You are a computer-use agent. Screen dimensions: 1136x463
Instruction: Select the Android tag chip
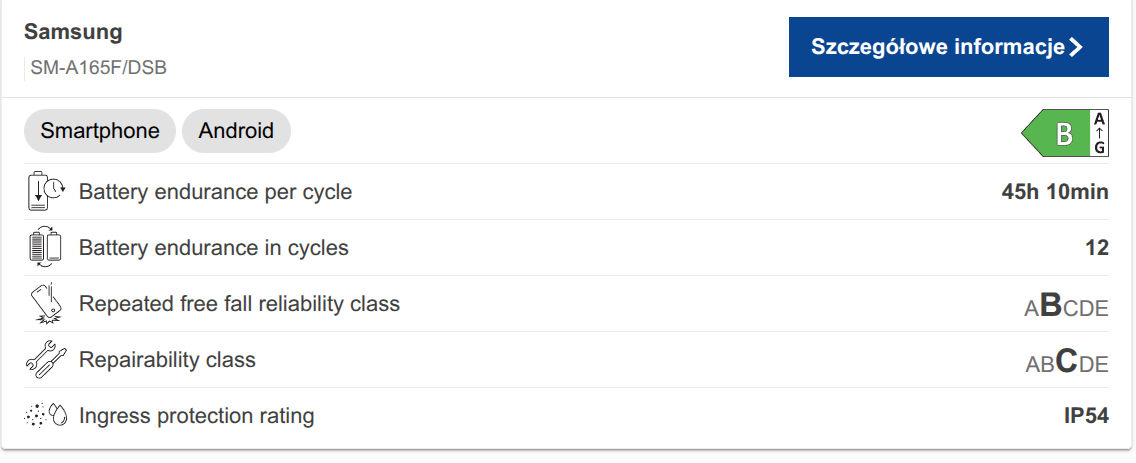pos(236,131)
